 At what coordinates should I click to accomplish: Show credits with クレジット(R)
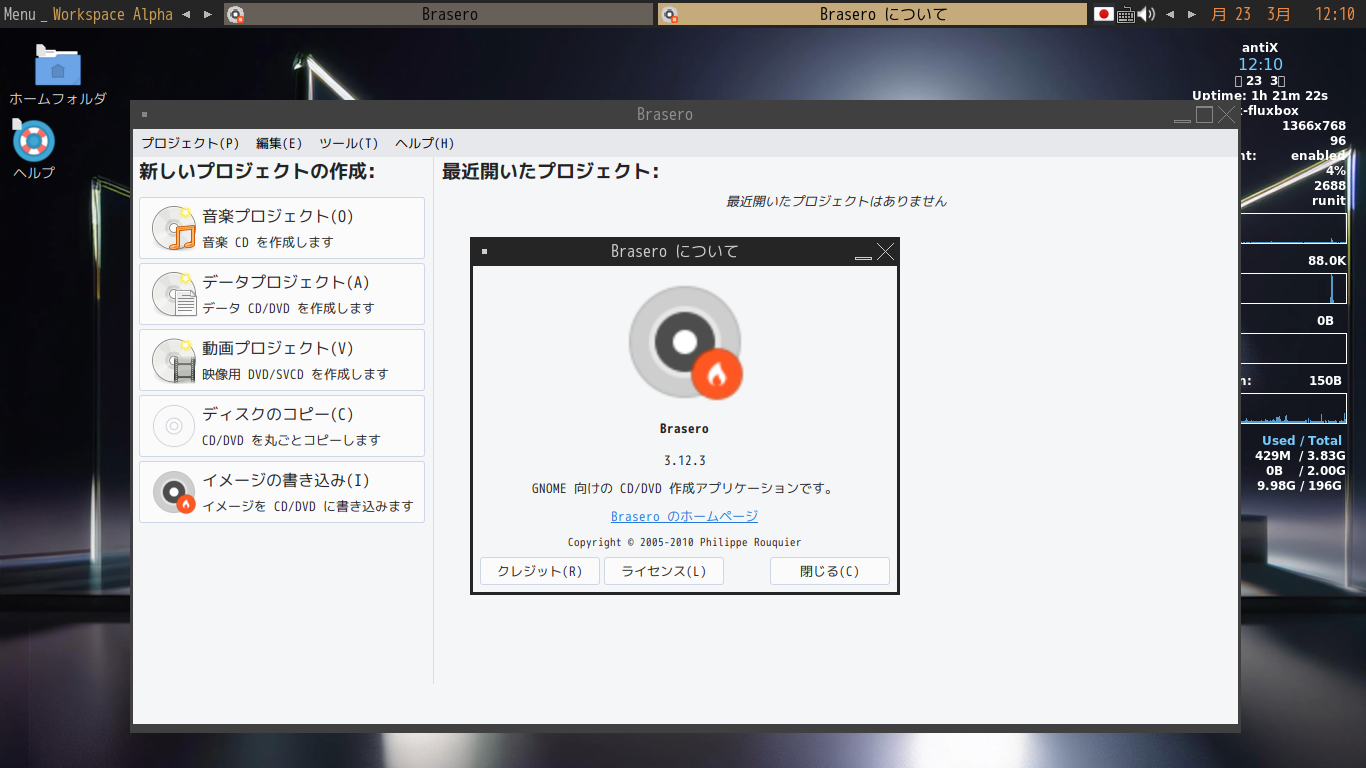540,571
